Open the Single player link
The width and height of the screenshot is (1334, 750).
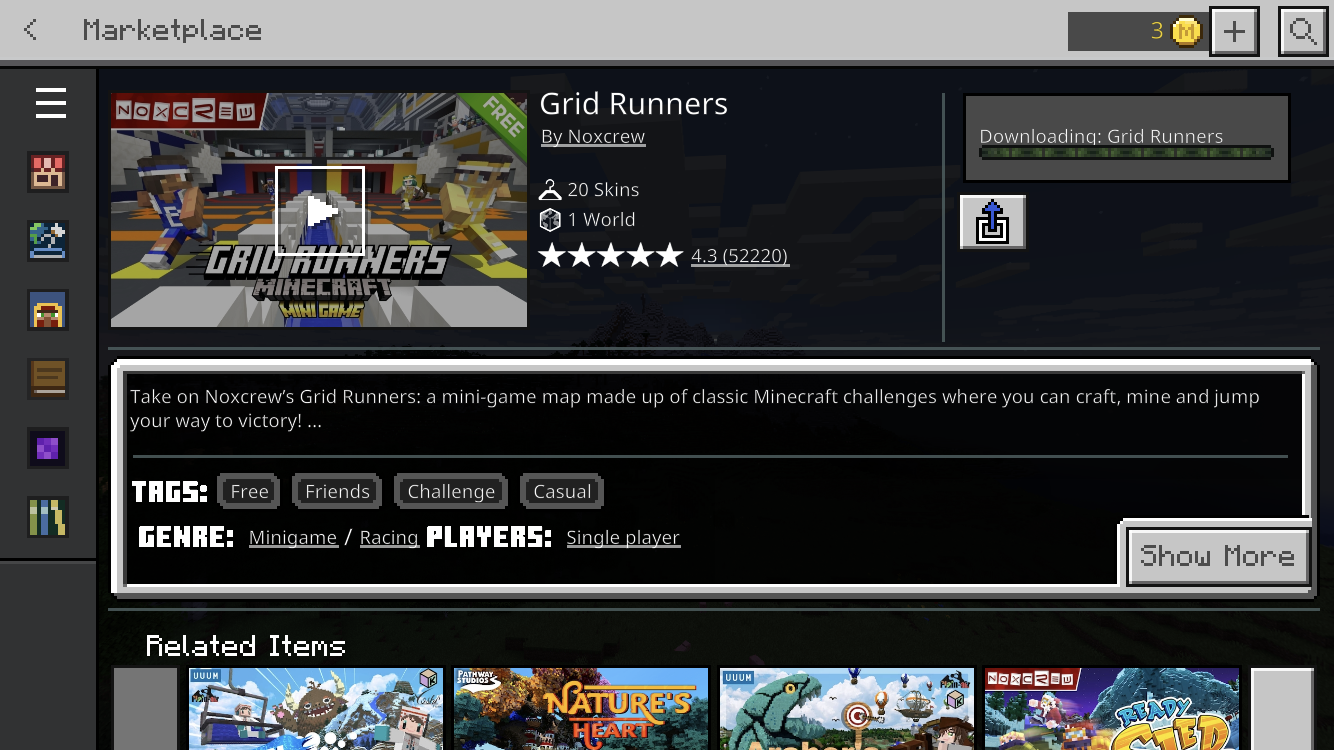click(623, 538)
